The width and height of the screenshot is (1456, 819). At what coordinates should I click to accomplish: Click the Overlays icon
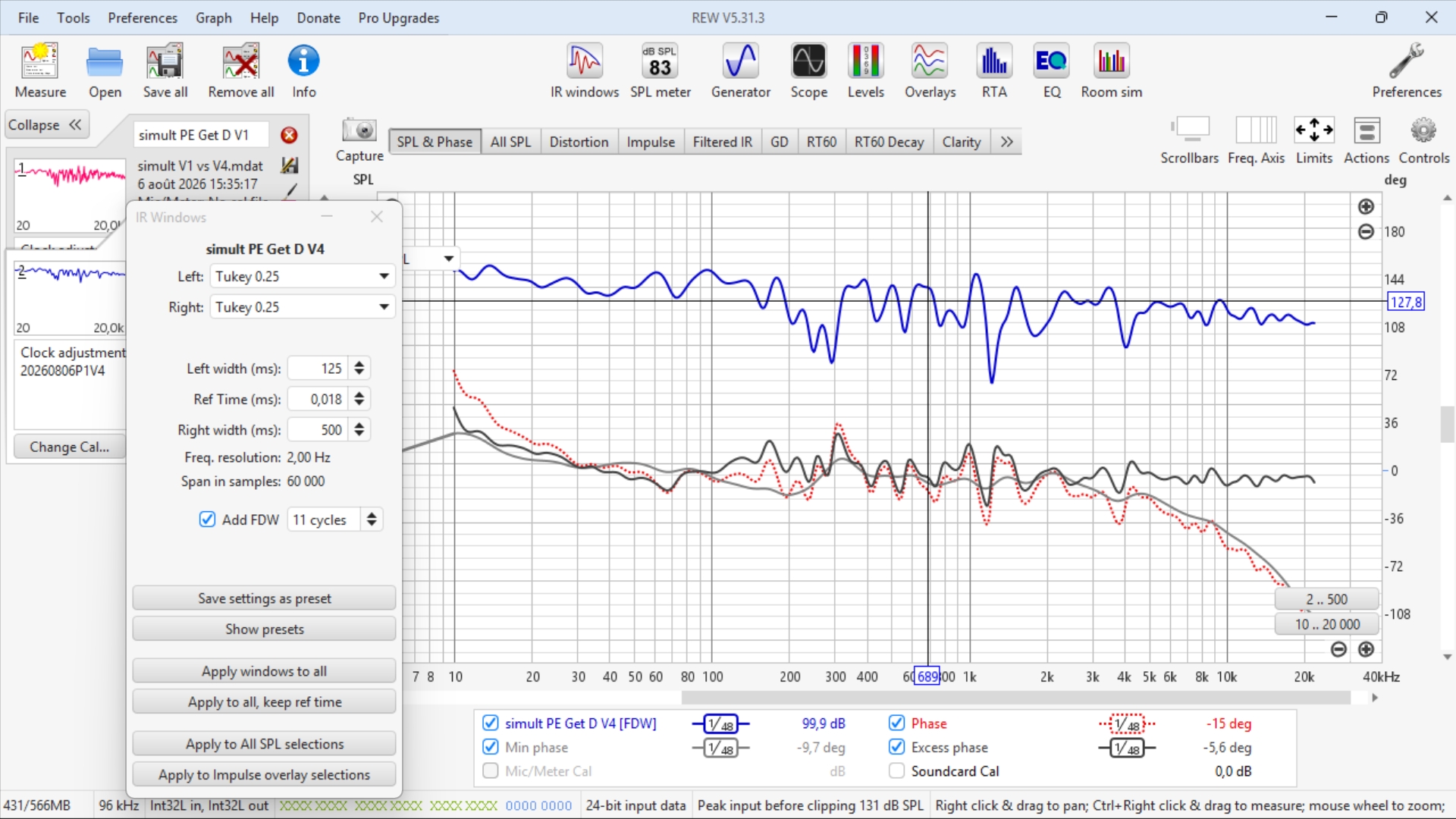coord(930,71)
